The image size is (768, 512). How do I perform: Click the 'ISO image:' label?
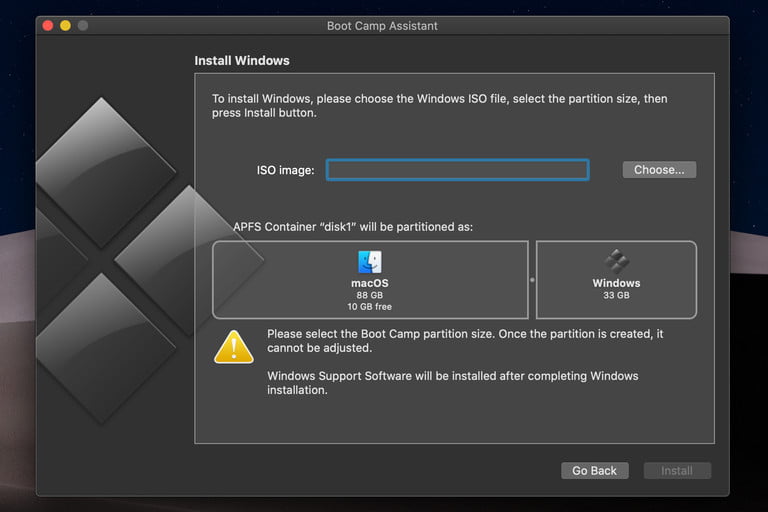286,170
